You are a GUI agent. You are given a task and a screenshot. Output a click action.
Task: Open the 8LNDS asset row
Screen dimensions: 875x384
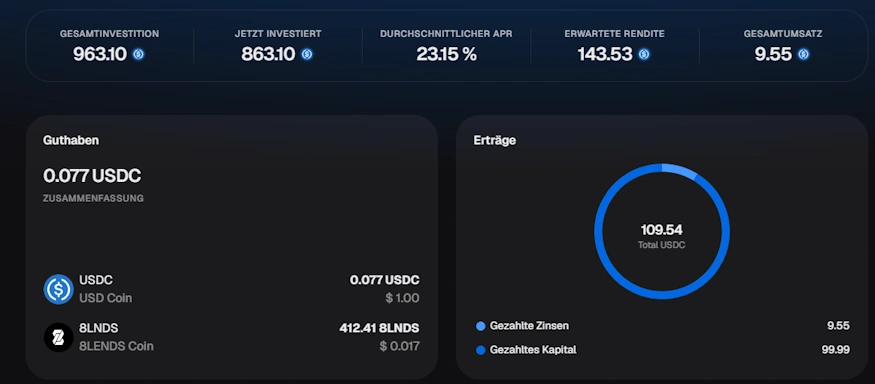click(x=232, y=337)
